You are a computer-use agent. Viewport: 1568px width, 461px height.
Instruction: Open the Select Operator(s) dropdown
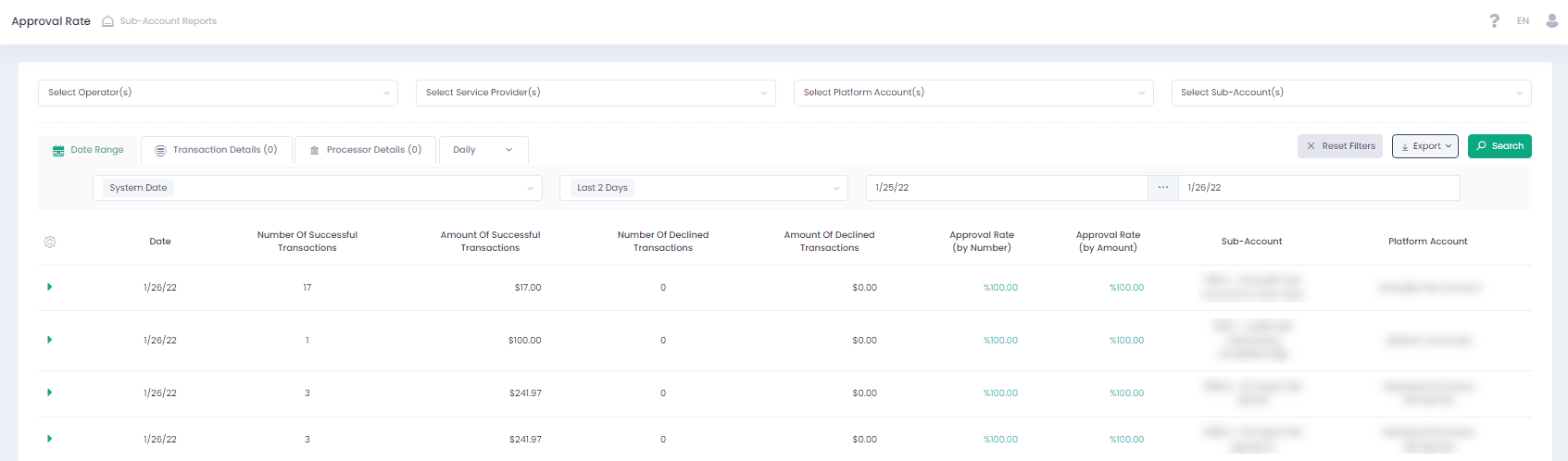pos(218,93)
